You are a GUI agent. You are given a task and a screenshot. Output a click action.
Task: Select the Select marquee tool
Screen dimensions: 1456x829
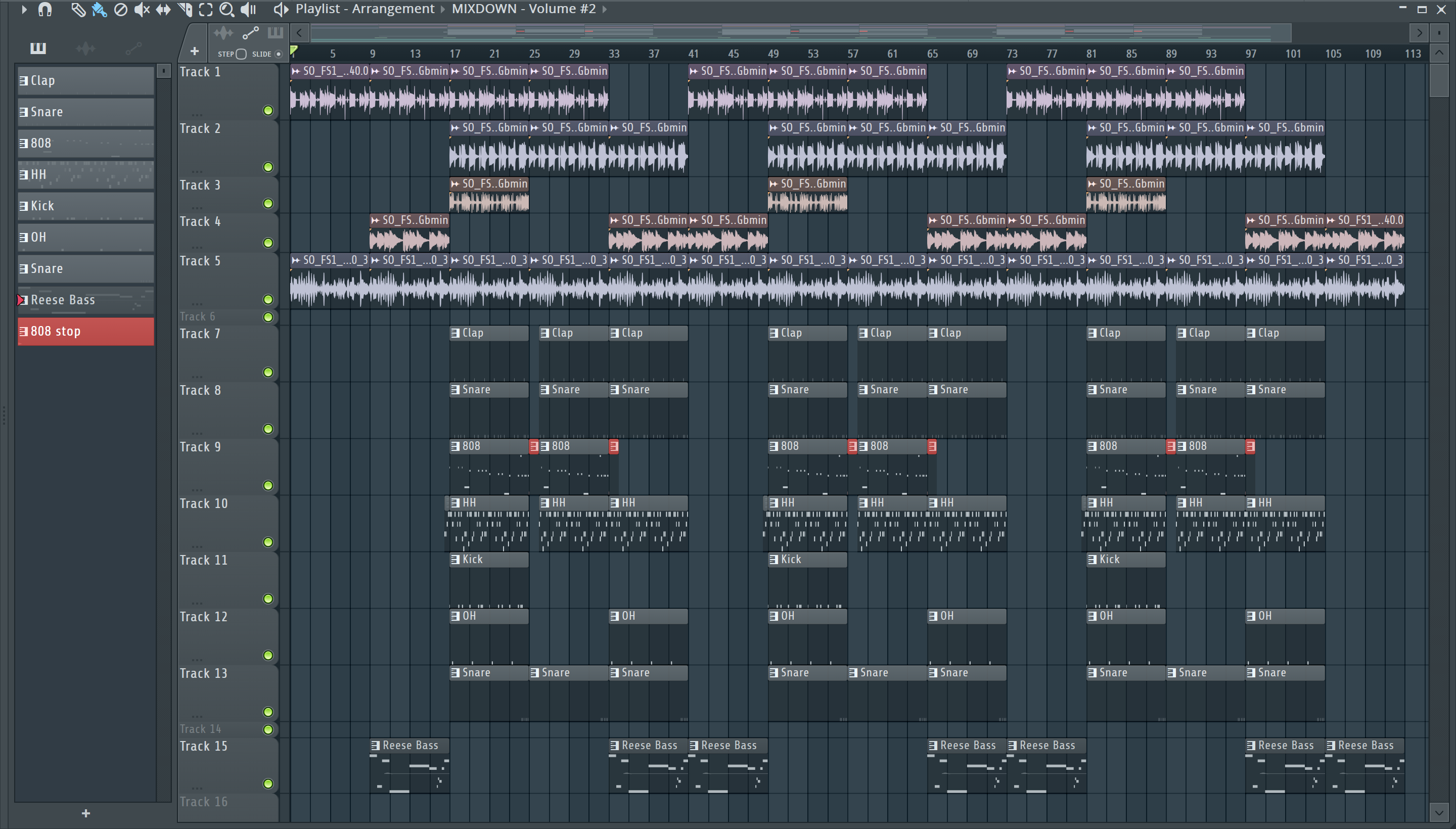(206, 9)
